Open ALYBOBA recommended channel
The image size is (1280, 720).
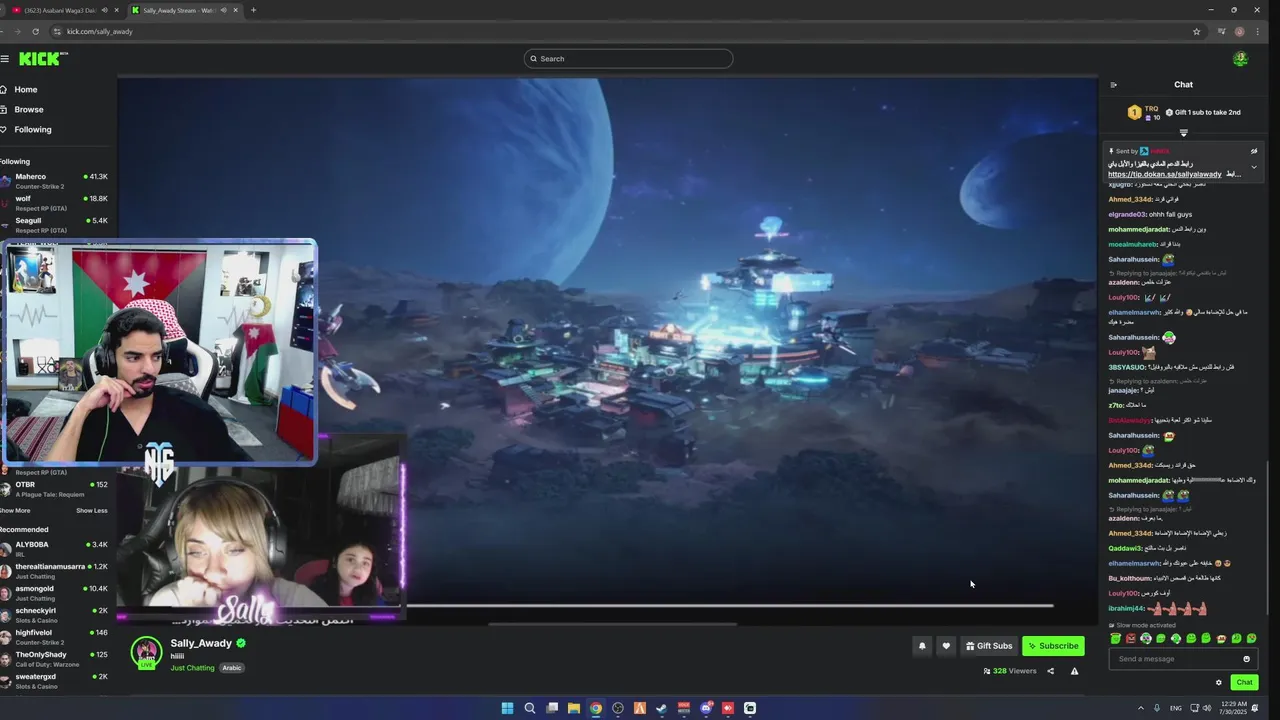tap(55, 549)
